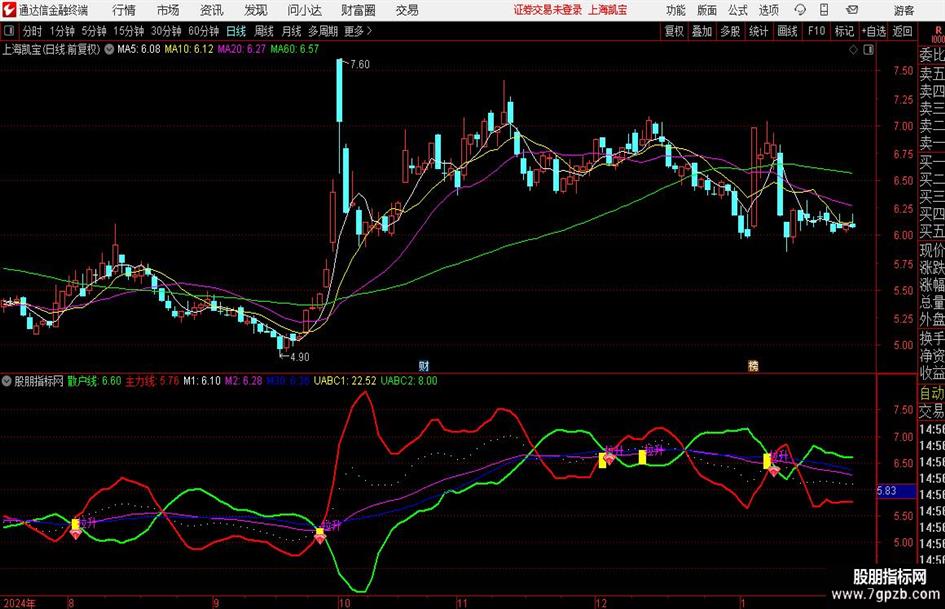The height and width of the screenshot is (609, 945).
Task: Select the 周线 weekly period tab
Action: point(264,31)
